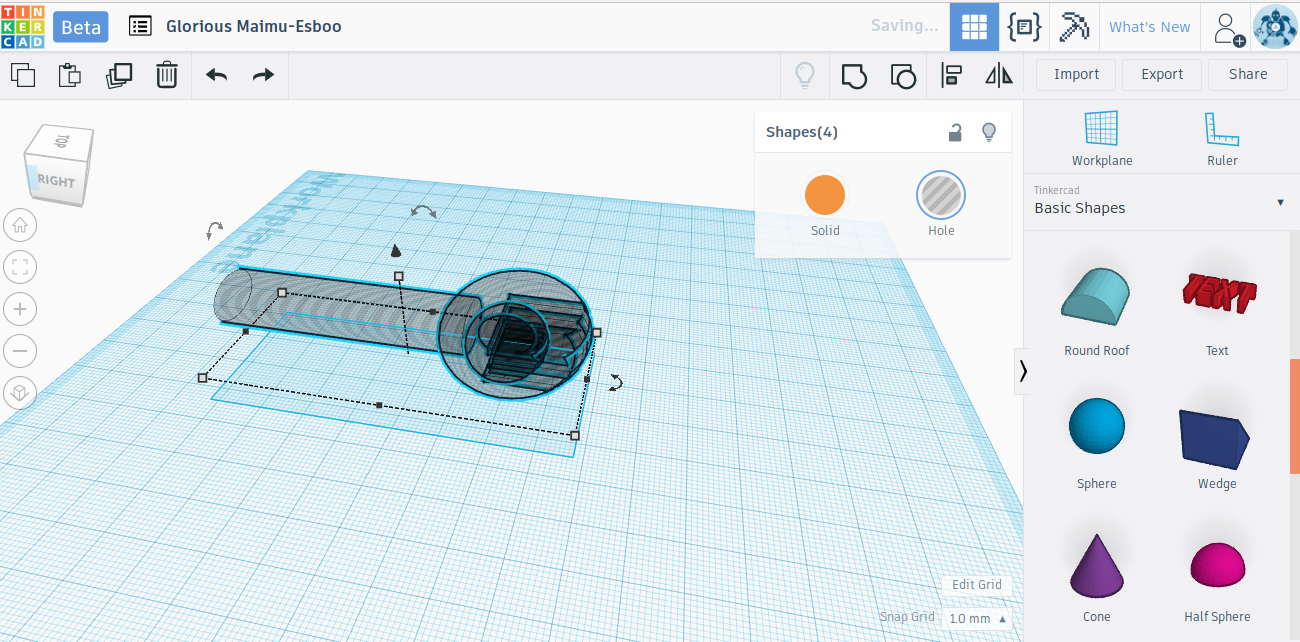The width and height of the screenshot is (1300, 642).
Task: Ungroup the selected shapes
Action: [903, 76]
